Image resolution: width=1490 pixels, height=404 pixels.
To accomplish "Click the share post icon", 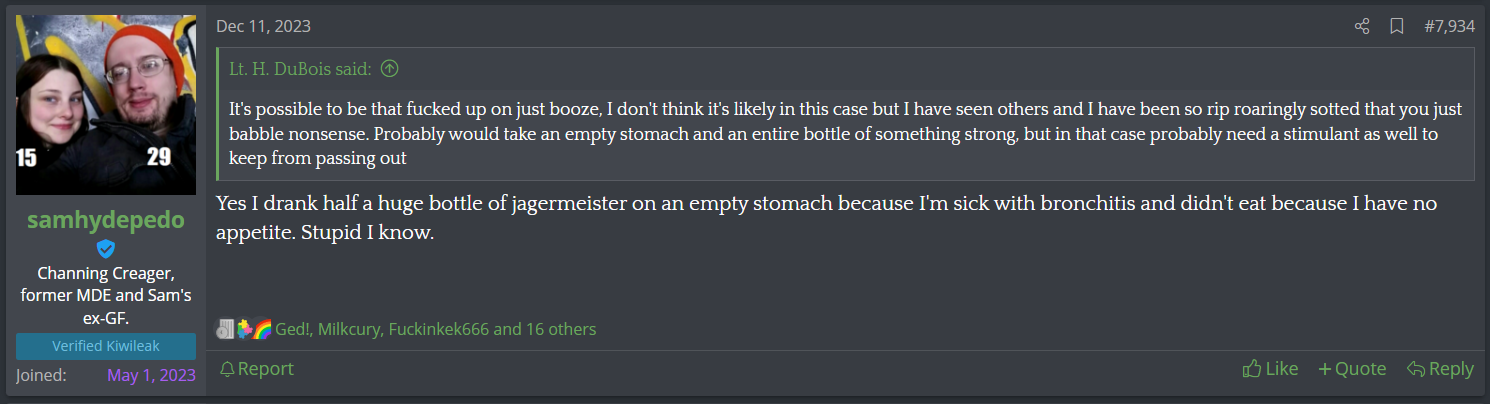I will (x=1361, y=27).
